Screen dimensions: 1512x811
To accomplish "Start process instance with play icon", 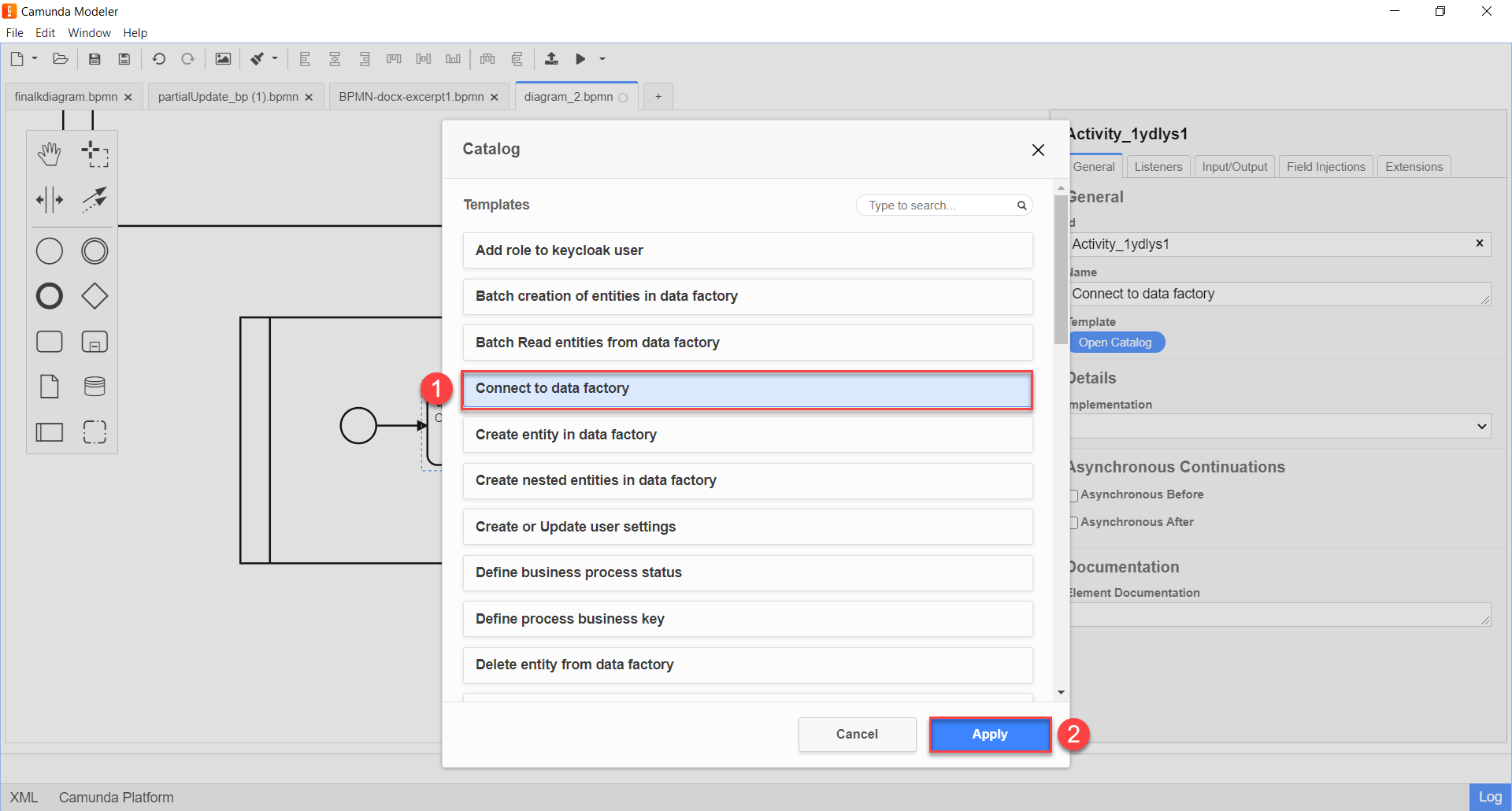I will 580,59.
